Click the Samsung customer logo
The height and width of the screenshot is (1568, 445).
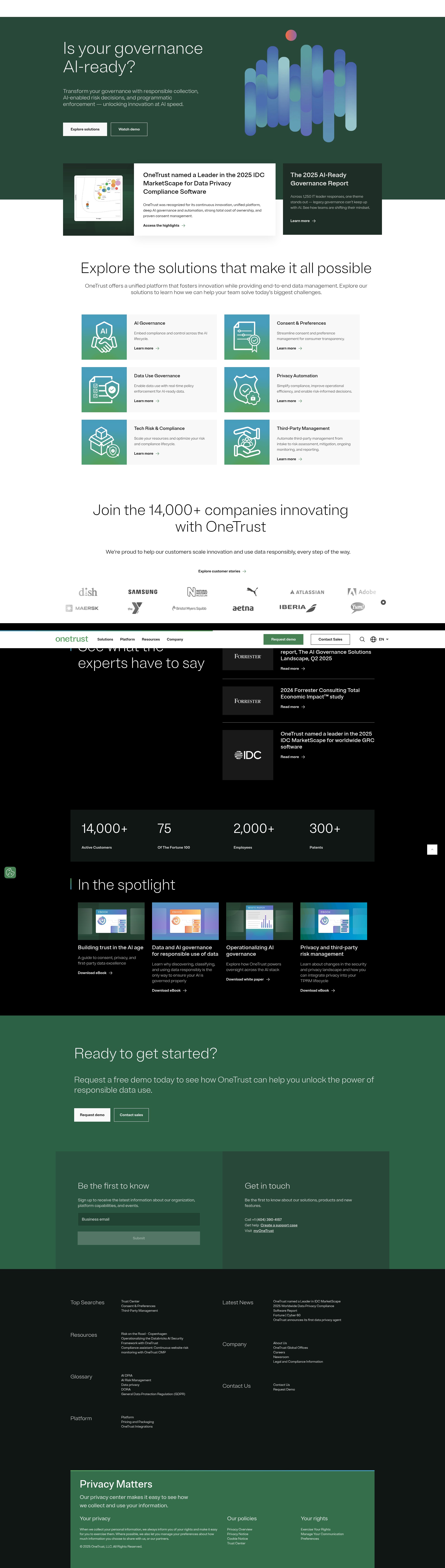(x=143, y=592)
